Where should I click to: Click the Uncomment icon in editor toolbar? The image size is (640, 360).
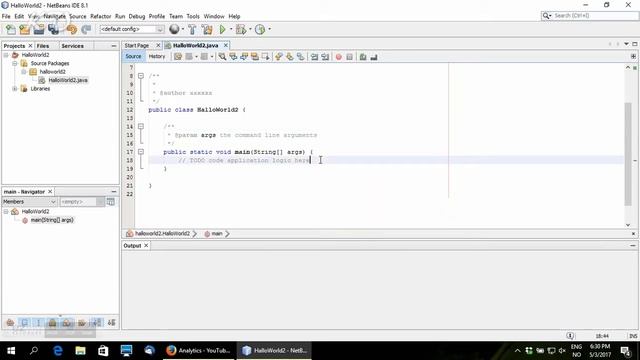click(374, 57)
